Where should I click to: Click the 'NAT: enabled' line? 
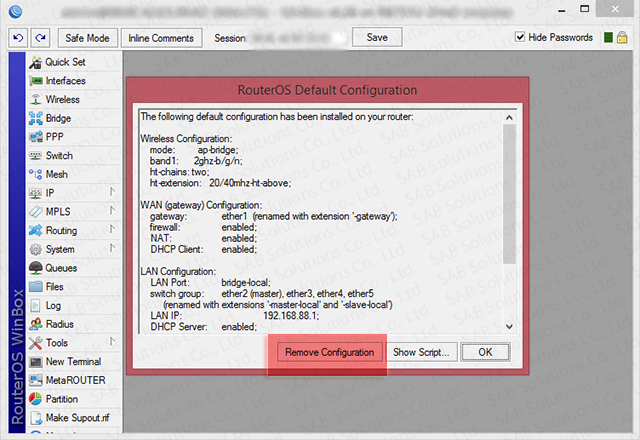click(204, 238)
